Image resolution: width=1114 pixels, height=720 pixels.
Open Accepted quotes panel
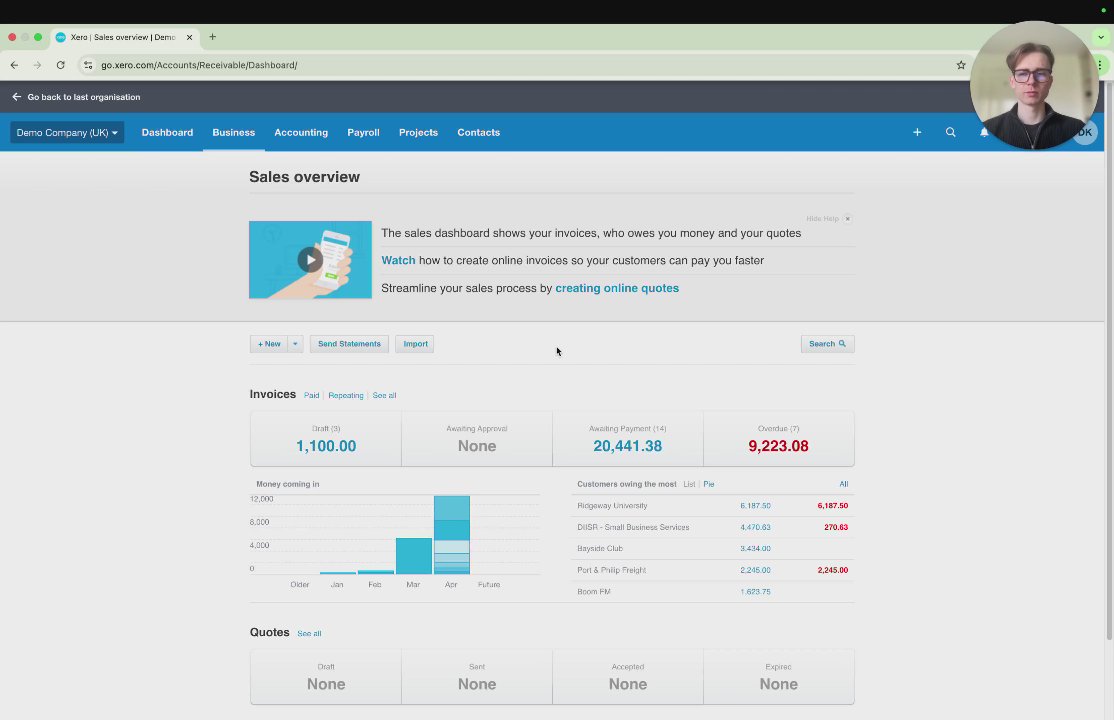click(627, 677)
